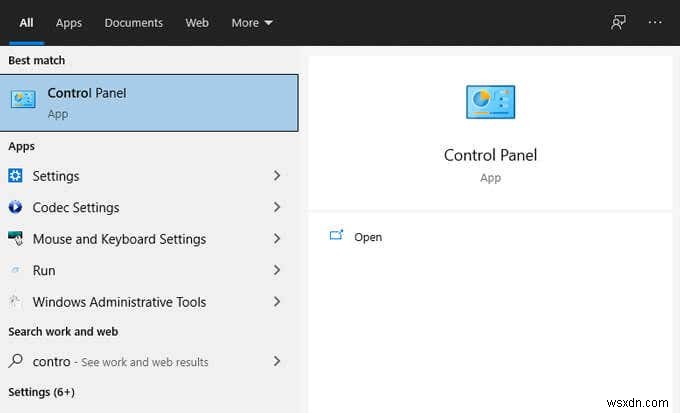
Task: Click the Codec Settings icon
Action: click(15, 208)
